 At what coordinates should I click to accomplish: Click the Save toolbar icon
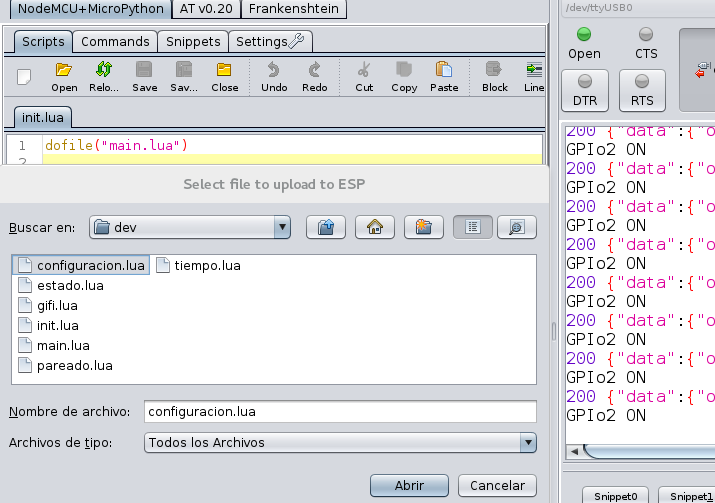[145, 77]
